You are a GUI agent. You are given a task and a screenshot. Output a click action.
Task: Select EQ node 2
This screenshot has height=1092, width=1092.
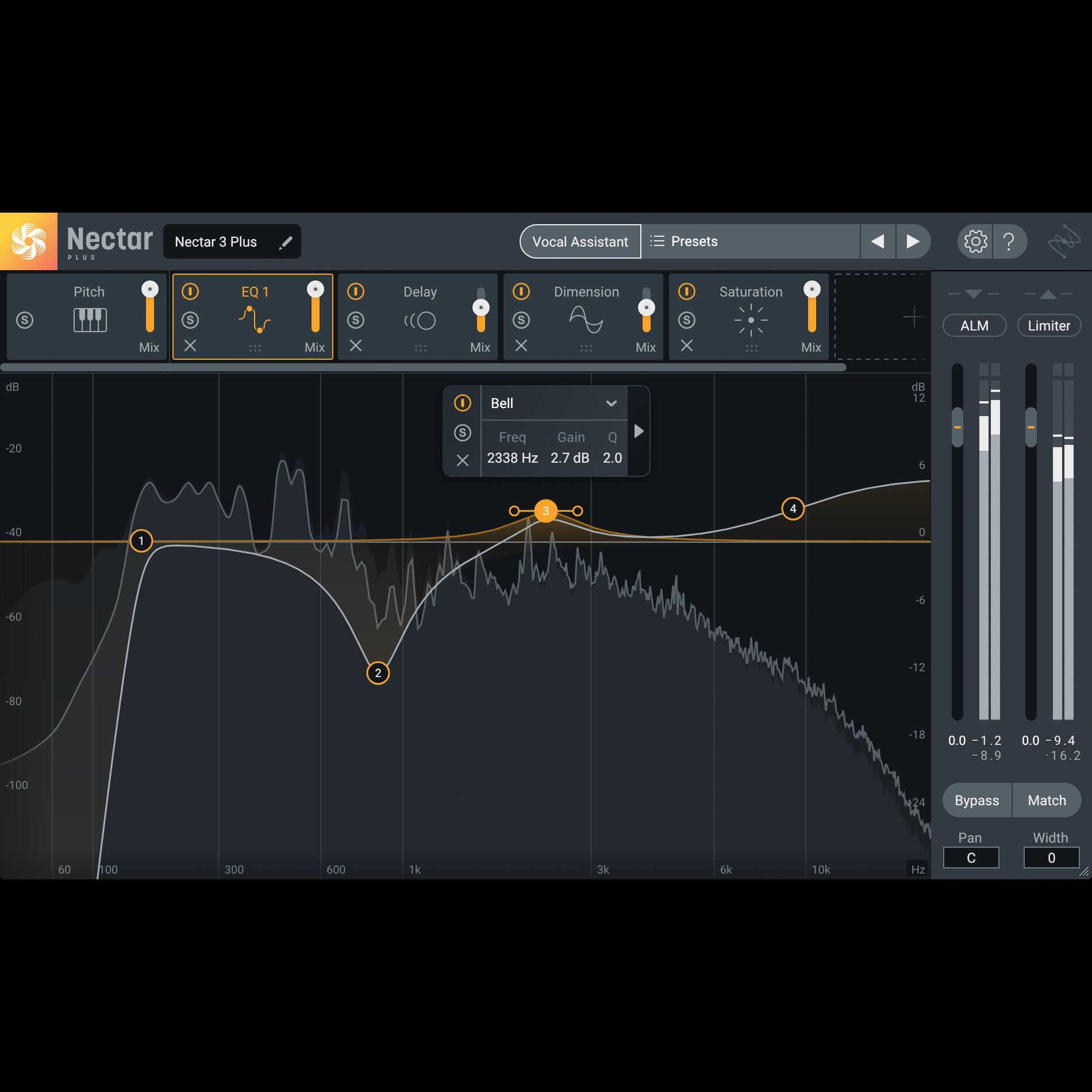point(378,673)
